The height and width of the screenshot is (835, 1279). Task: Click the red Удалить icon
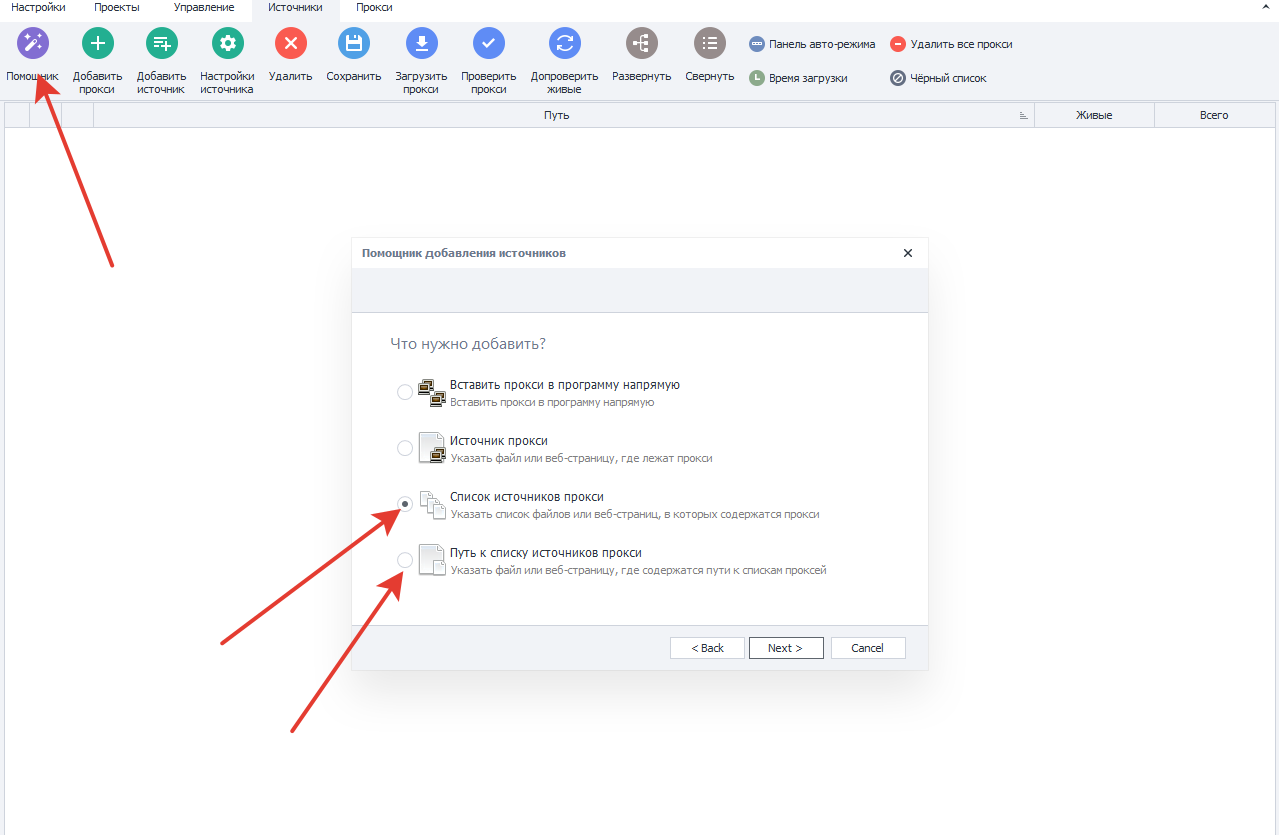291,43
